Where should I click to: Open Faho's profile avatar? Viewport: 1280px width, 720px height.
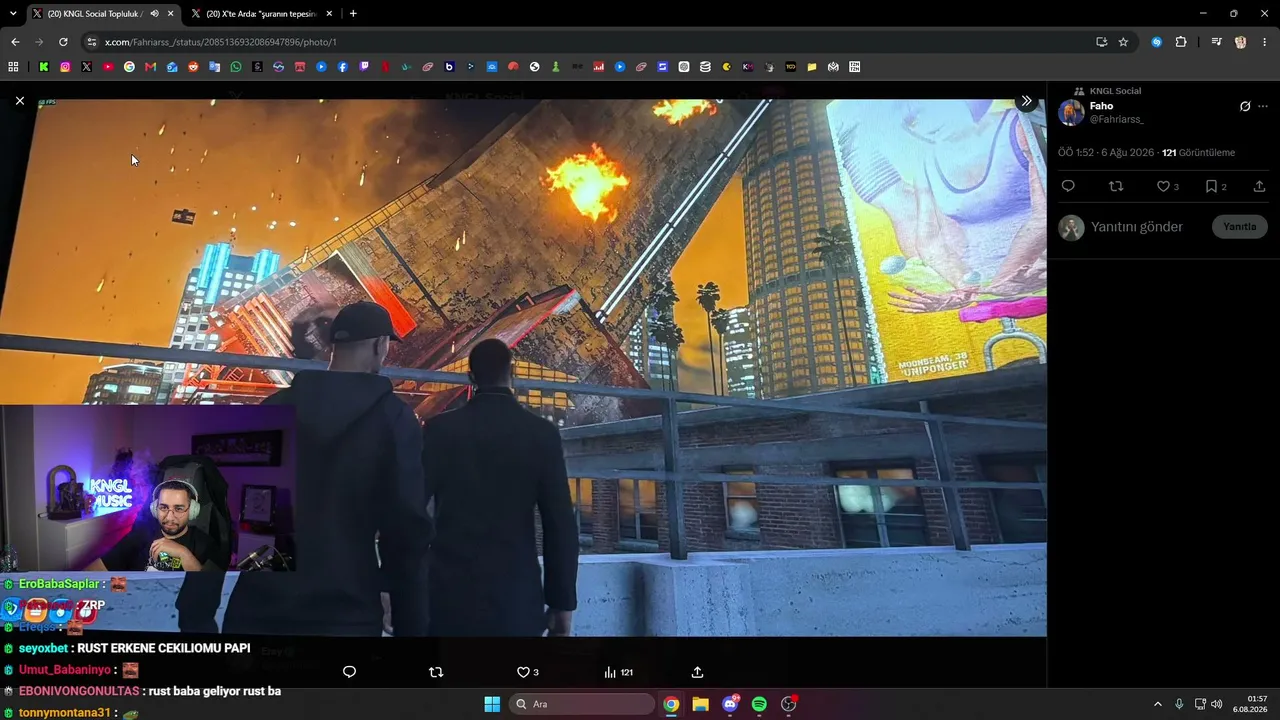(x=1071, y=112)
